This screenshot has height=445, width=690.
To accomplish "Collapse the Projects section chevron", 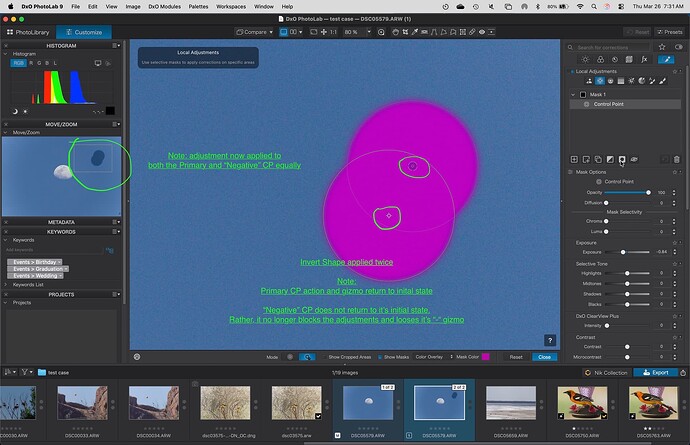I will pos(6,303).
